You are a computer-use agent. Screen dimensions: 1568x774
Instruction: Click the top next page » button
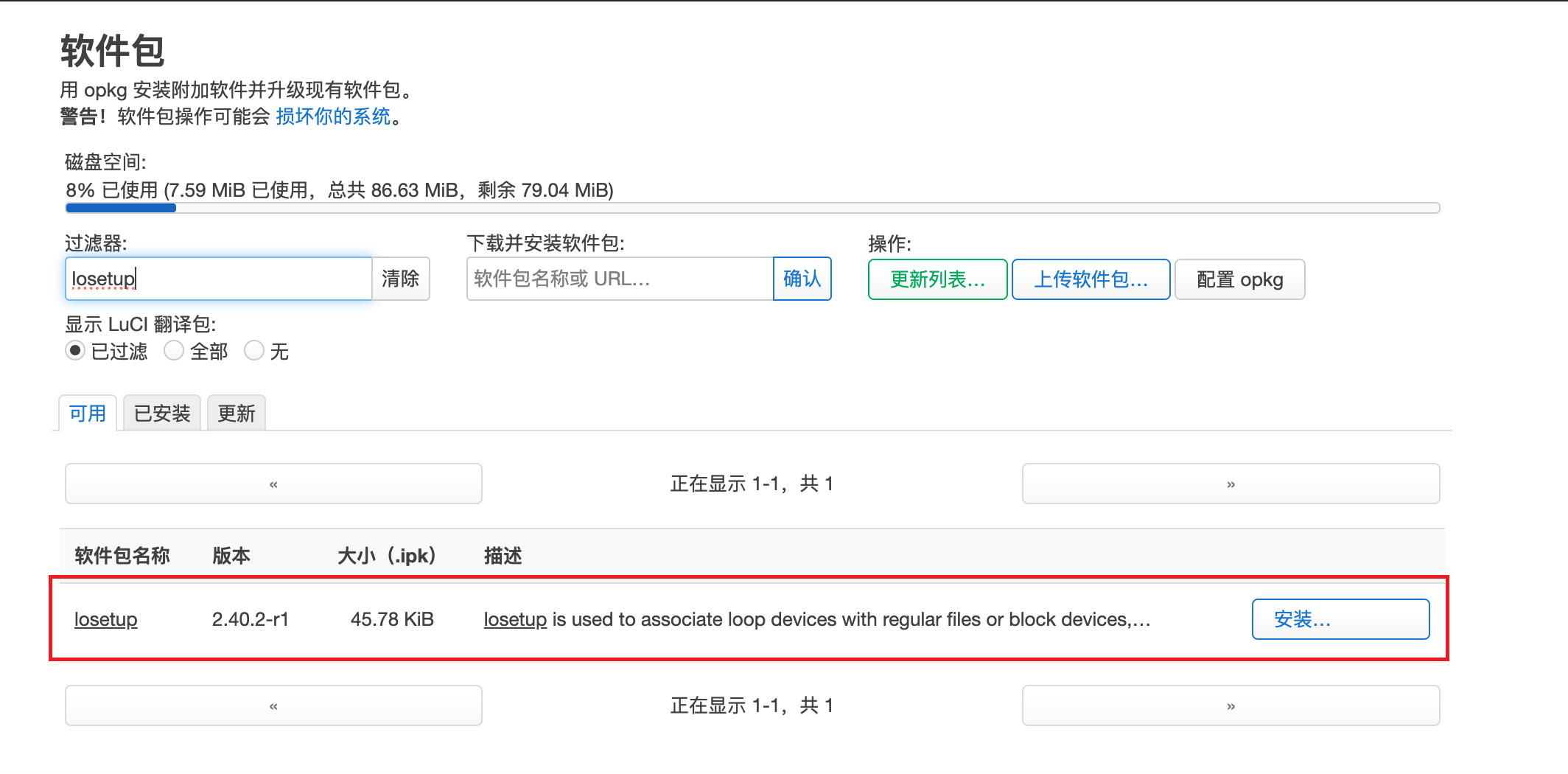[x=1230, y=484]
